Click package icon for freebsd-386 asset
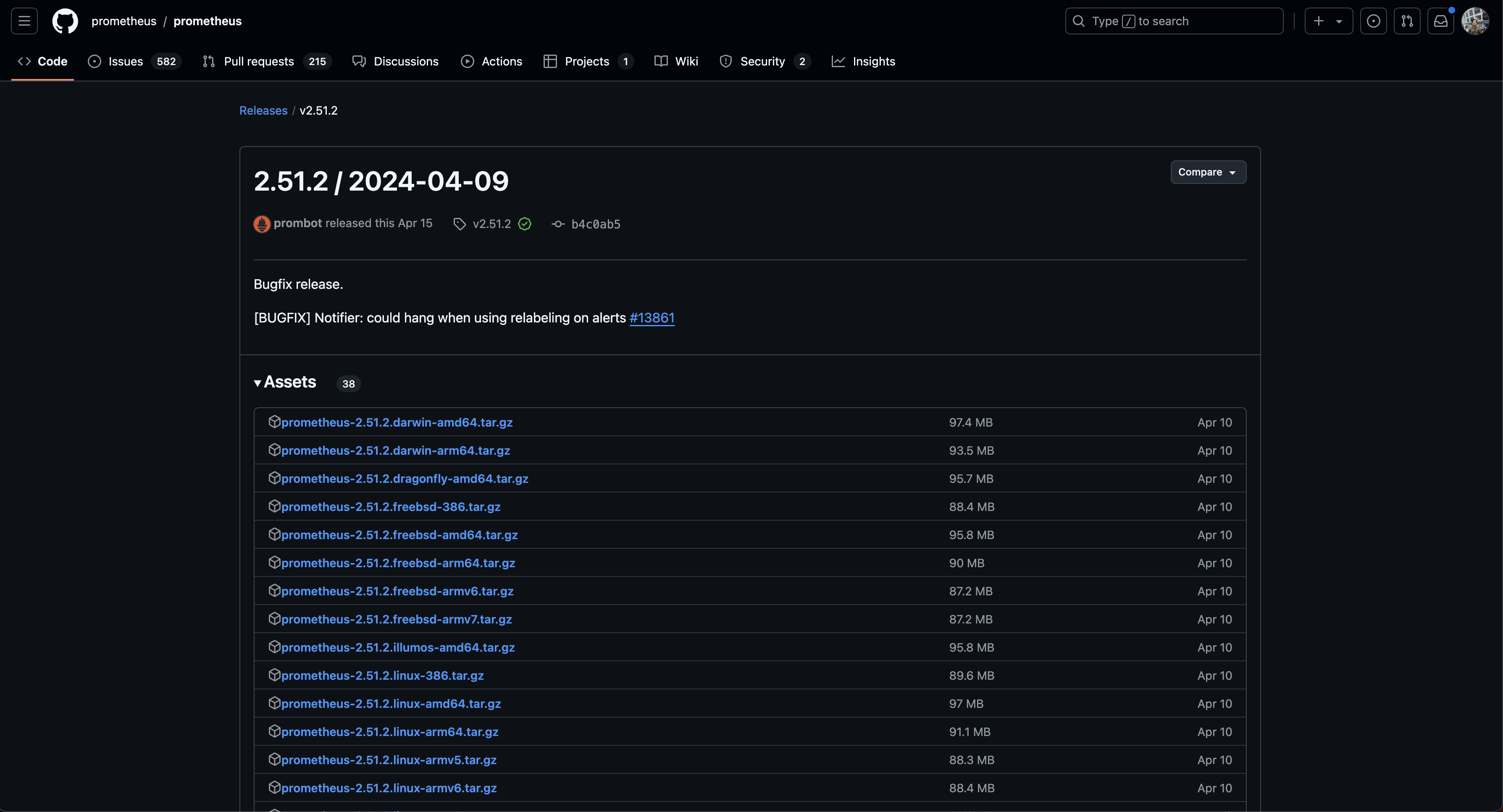 point(274,506)
